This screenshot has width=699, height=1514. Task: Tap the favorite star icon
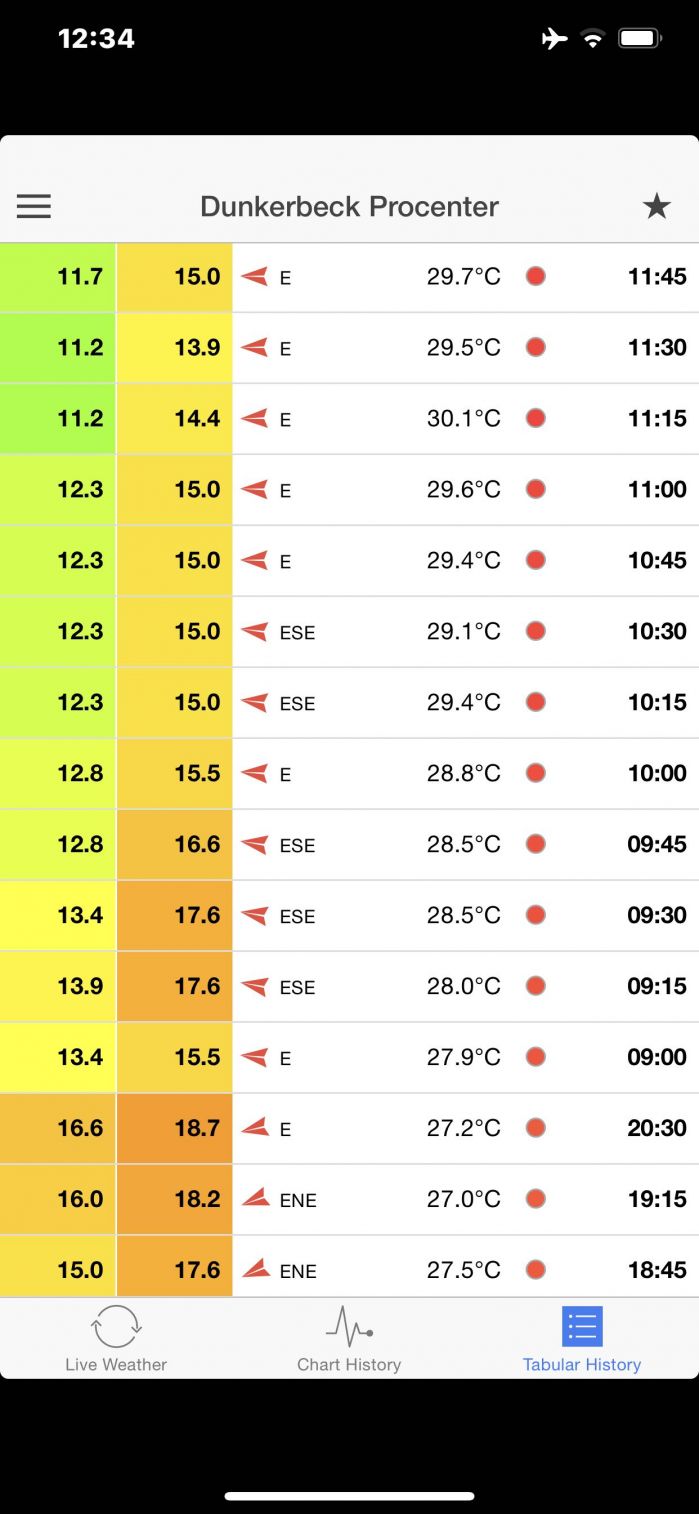point(656,207)
